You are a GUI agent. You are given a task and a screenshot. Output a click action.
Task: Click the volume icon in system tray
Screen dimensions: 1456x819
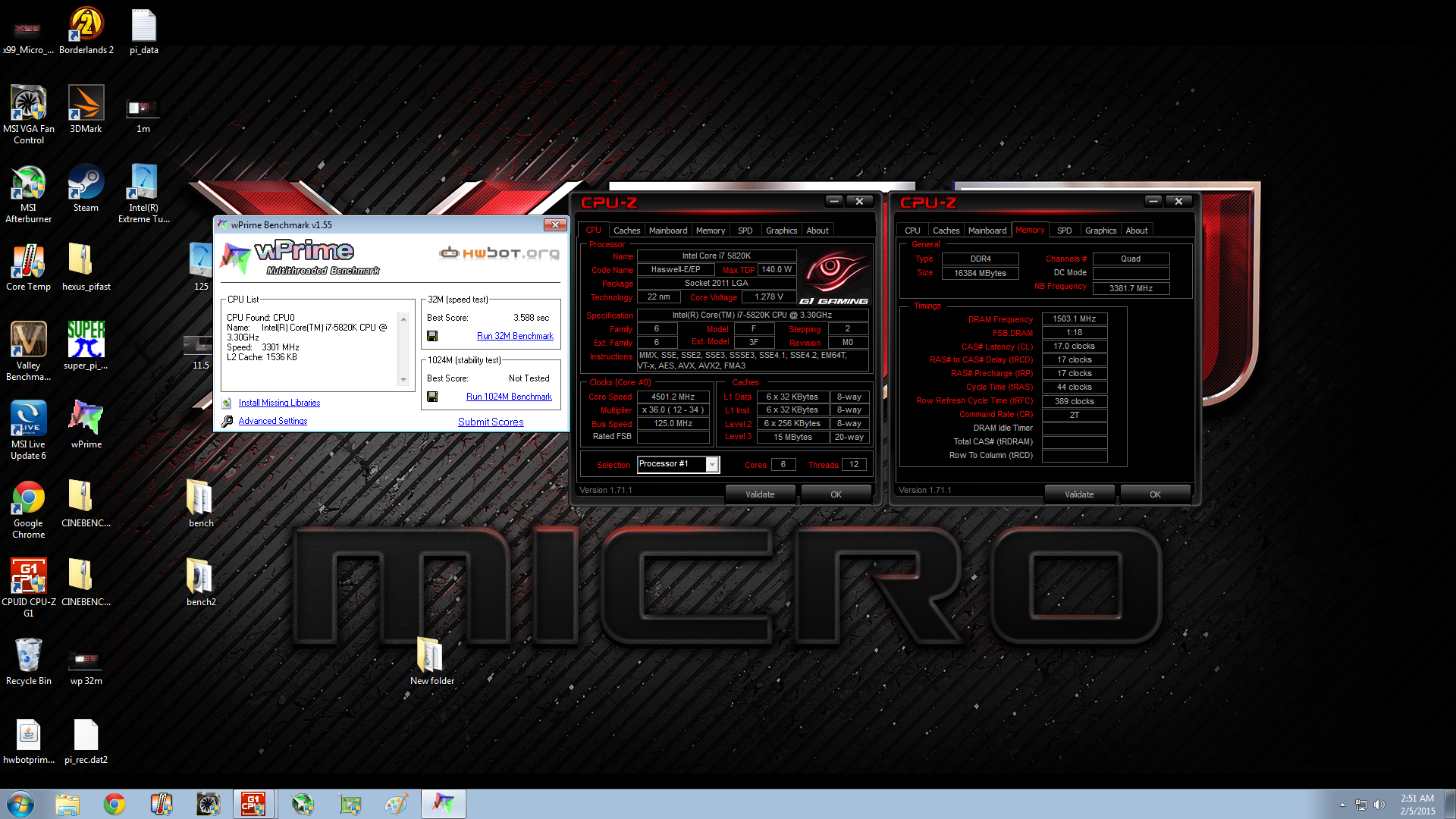click(x=1379, y=805)
